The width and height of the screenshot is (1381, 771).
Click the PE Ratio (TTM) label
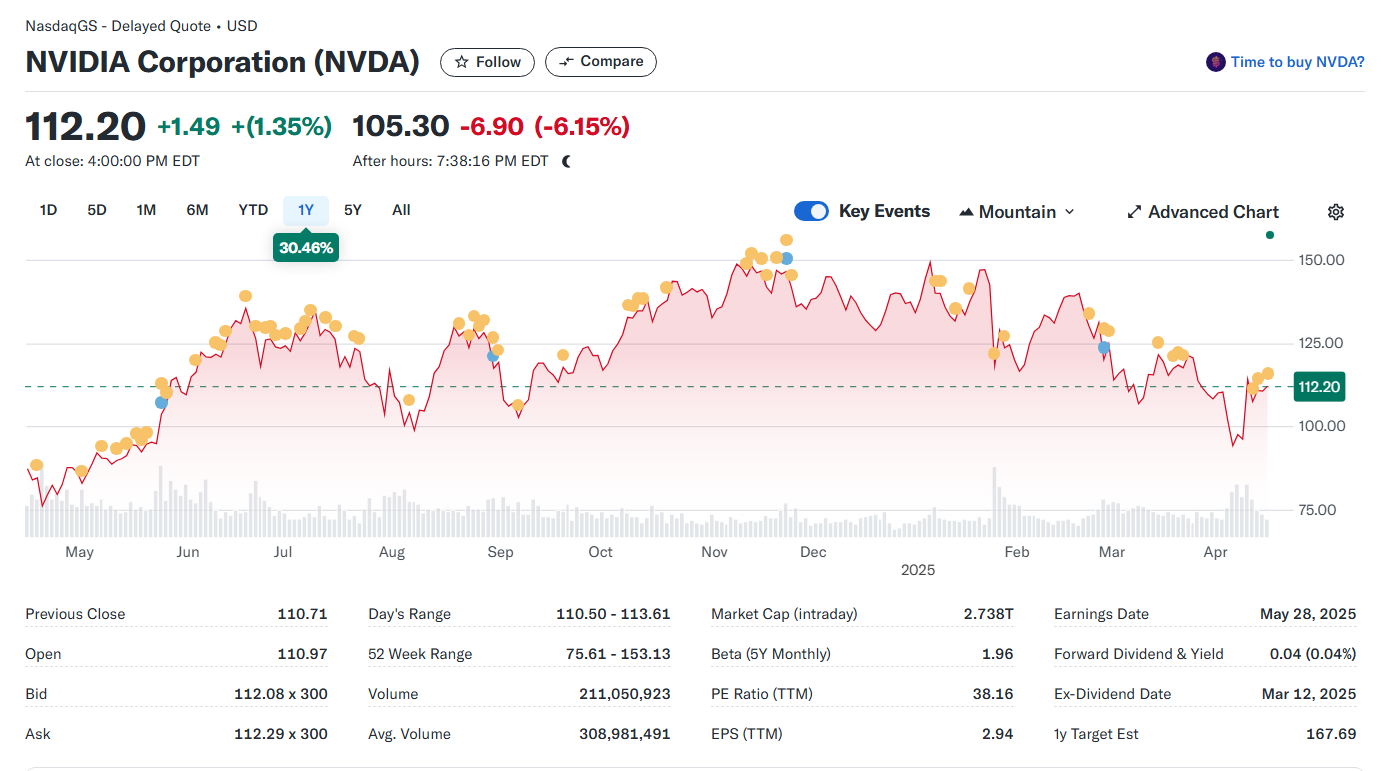764,694
